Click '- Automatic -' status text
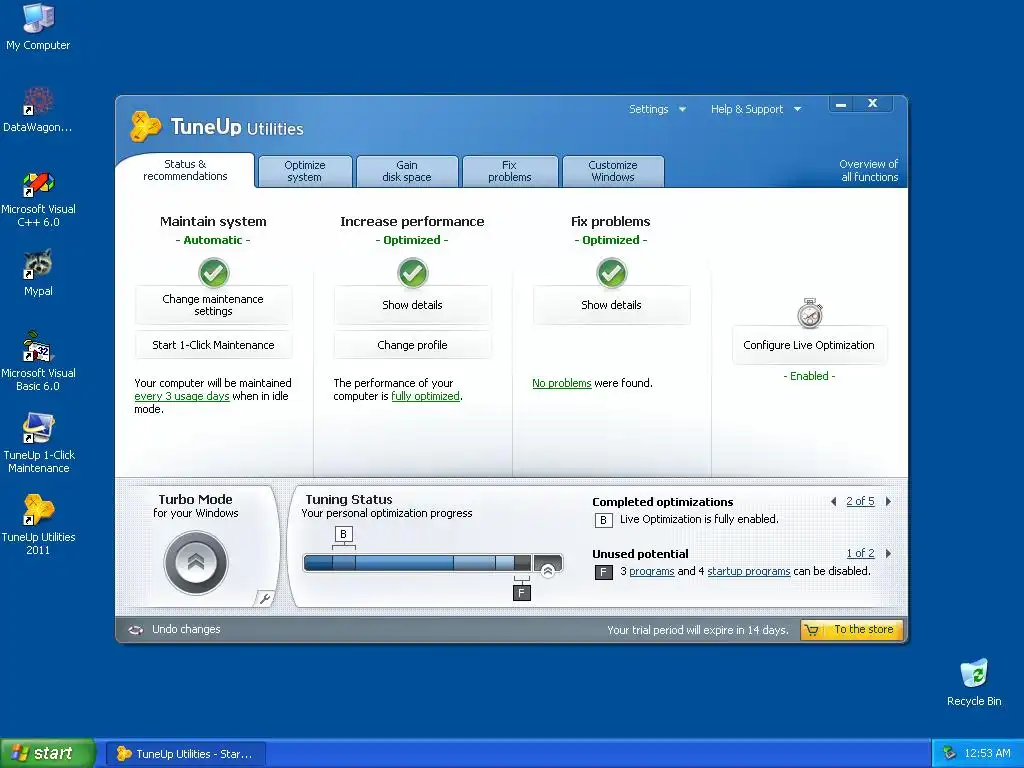 click(x=213, y=240)
